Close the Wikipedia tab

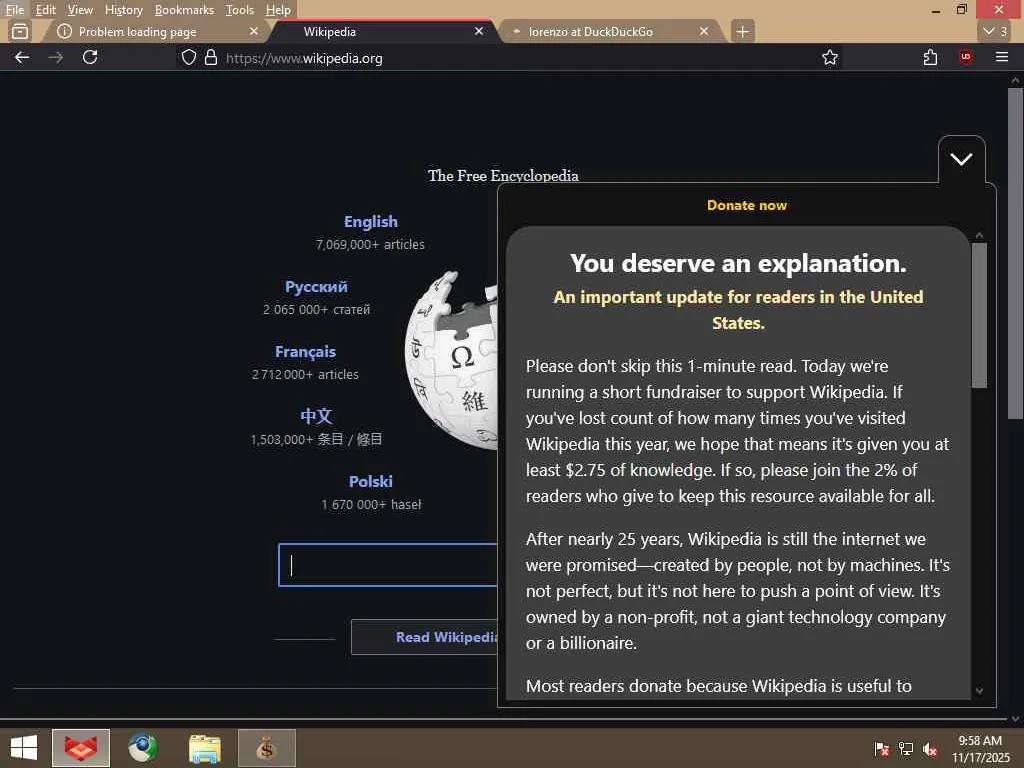(479, 31)
